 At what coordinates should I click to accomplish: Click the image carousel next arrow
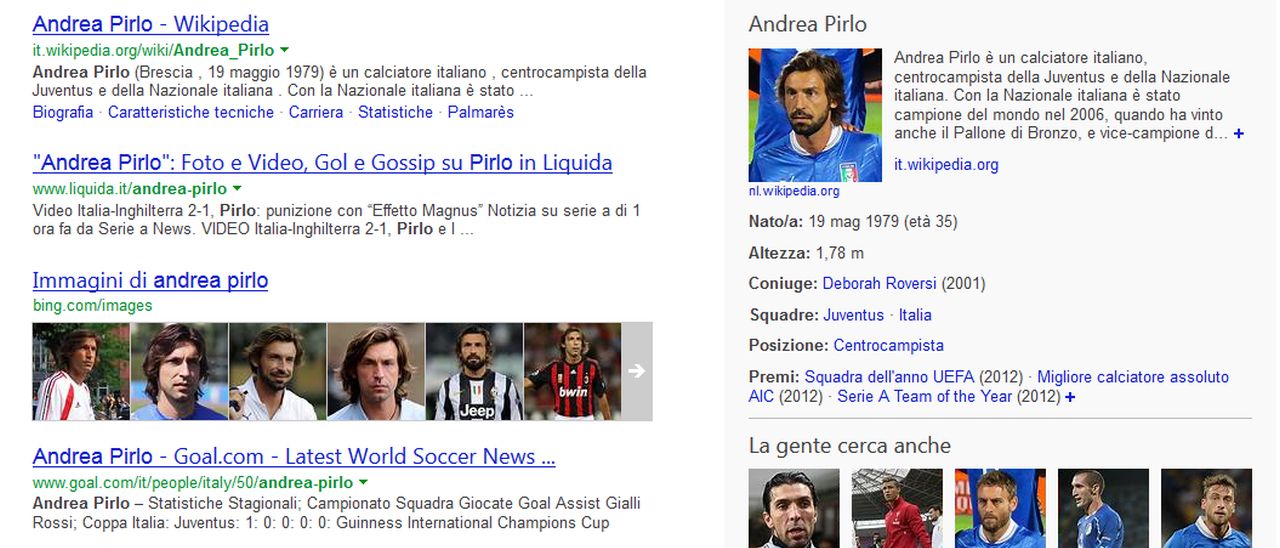tap(637, 371)
